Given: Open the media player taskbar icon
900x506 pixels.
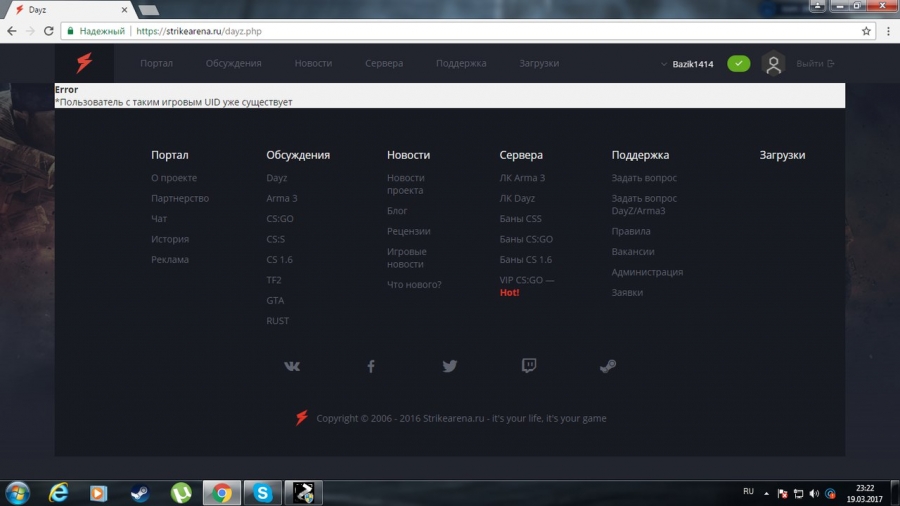Looking at the screenshot, I should tap(98, 493).
